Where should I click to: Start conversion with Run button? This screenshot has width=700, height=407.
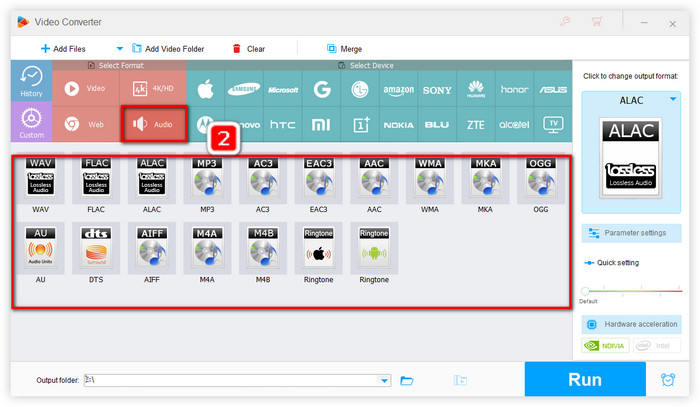point(585,379)
